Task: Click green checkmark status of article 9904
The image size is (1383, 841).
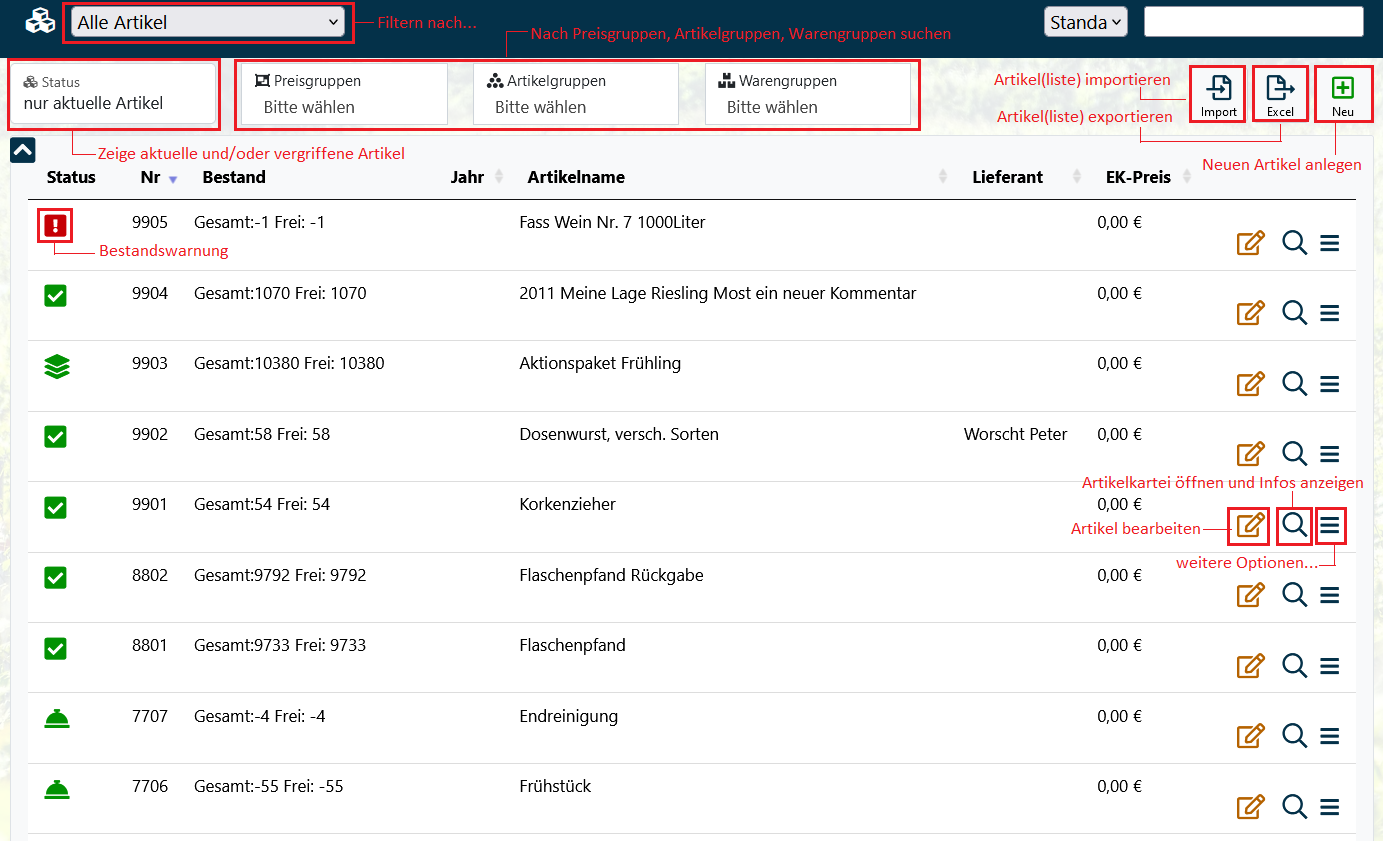Action: [56, 296]
